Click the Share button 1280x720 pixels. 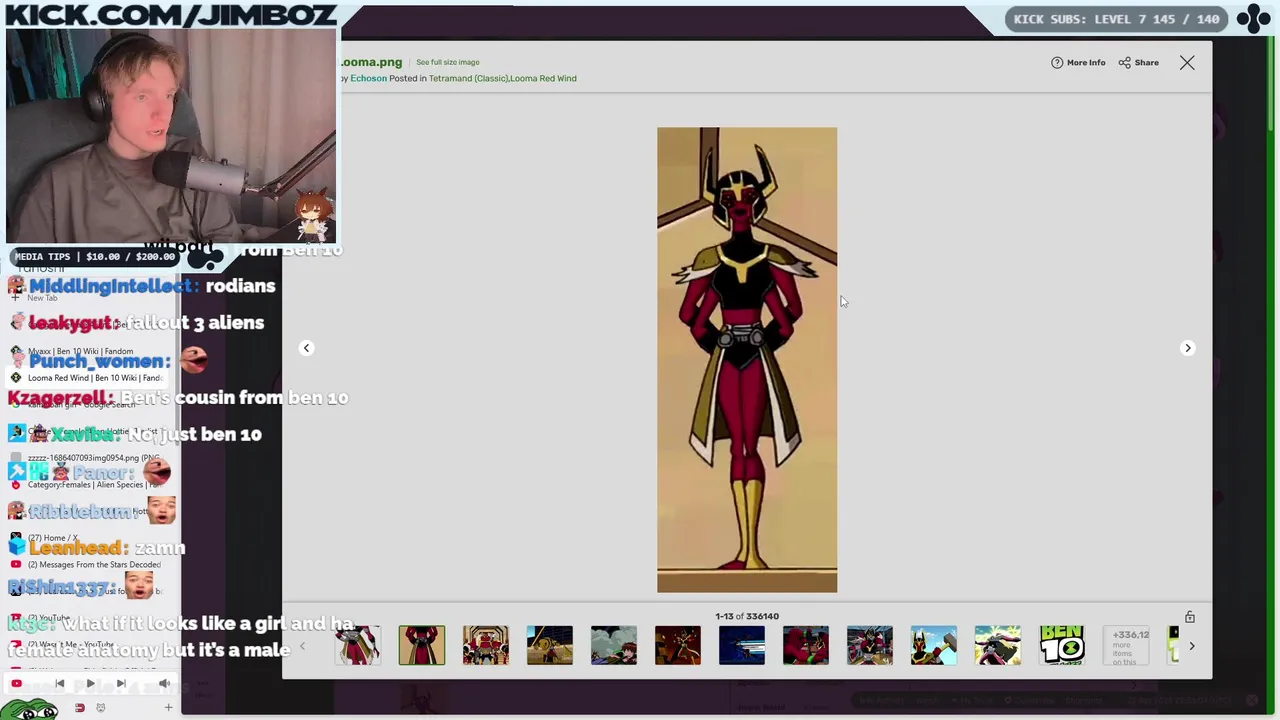(x=1138, y=63)
